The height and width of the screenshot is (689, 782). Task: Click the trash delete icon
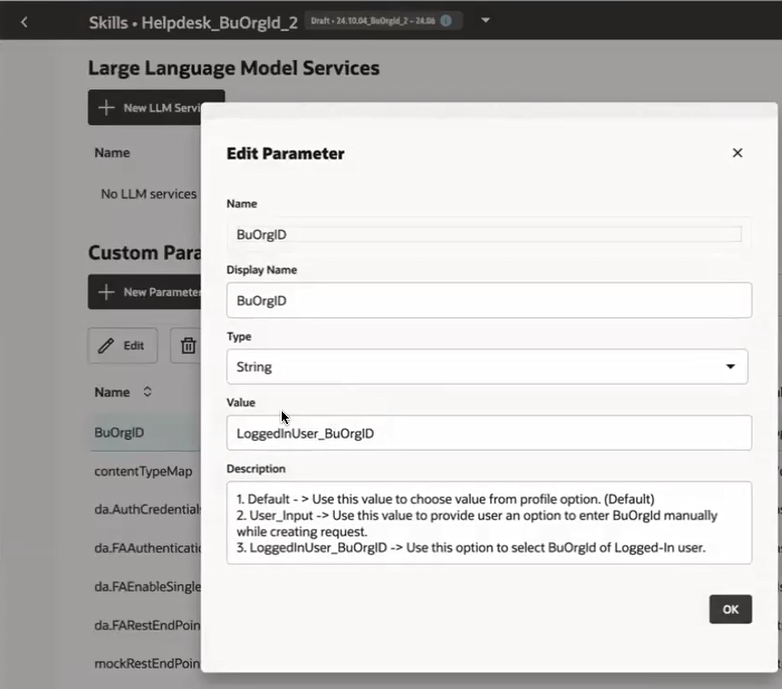pos(188,345)
